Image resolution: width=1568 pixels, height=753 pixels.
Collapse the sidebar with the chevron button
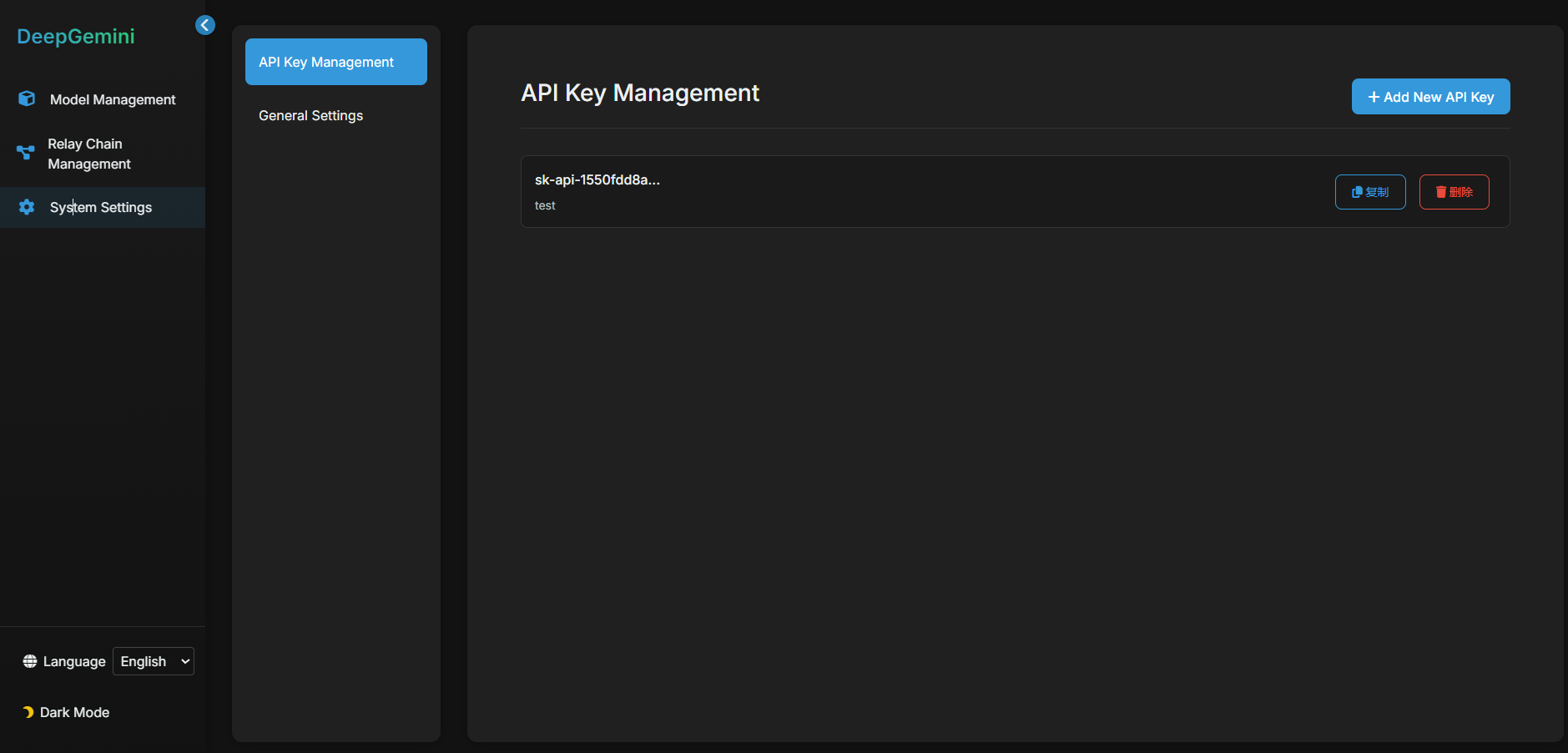(x=205, y=25)
